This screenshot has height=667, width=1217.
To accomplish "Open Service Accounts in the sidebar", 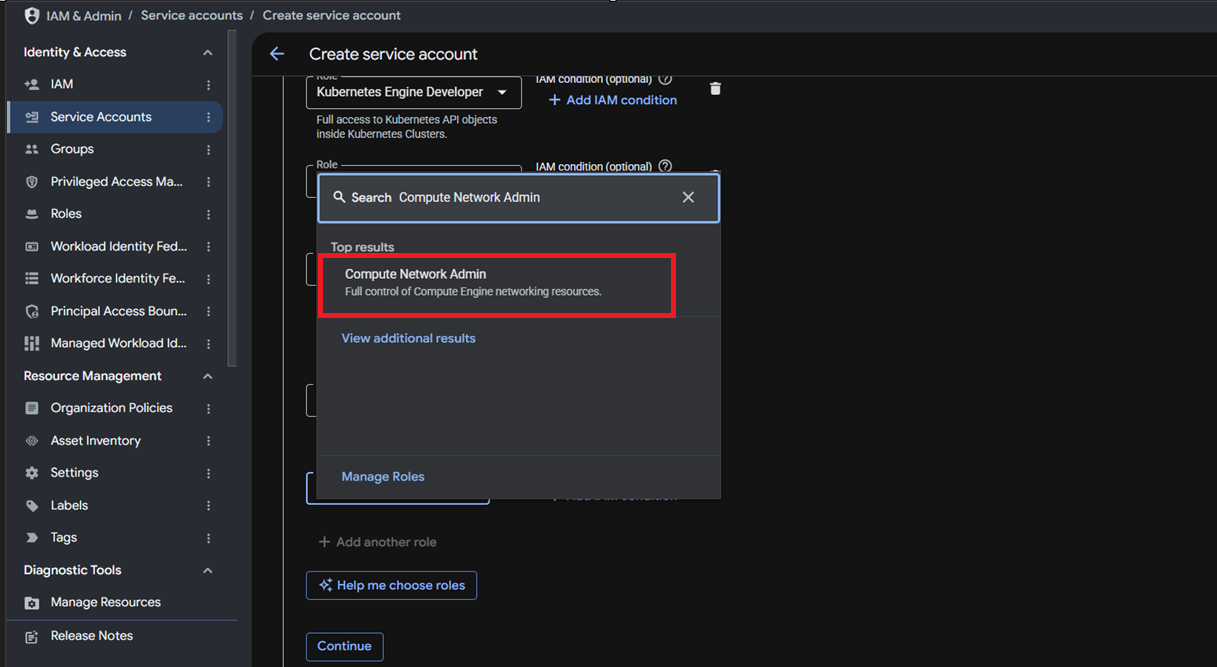I will (x=115, y=117).
